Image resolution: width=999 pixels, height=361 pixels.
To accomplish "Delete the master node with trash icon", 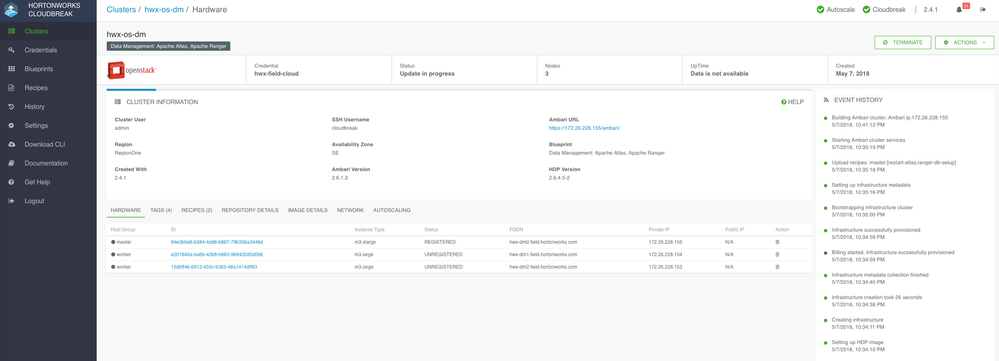I will coord(777,242).
